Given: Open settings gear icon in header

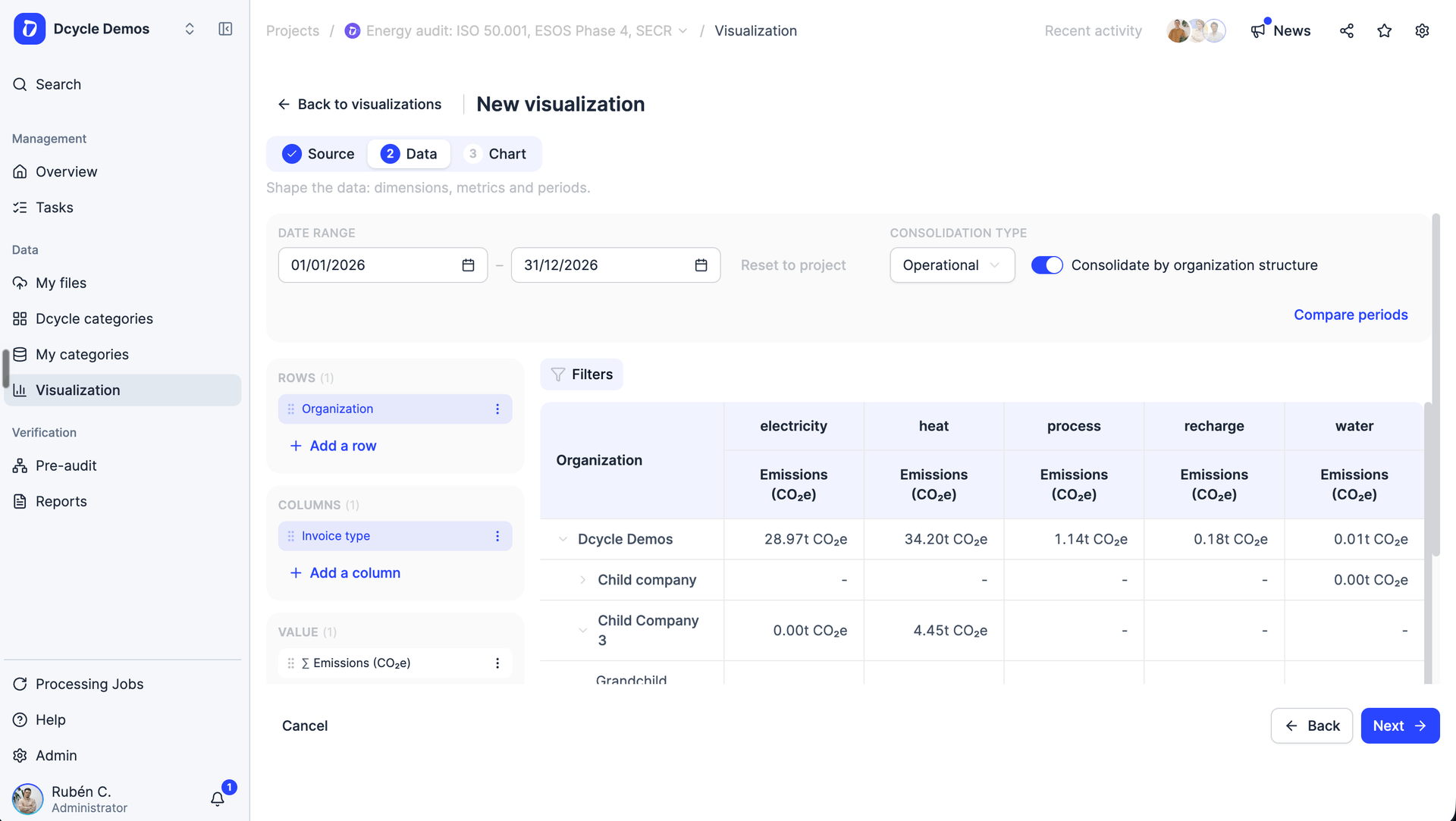Looking at the screenshot, I should click(1423, 30).
